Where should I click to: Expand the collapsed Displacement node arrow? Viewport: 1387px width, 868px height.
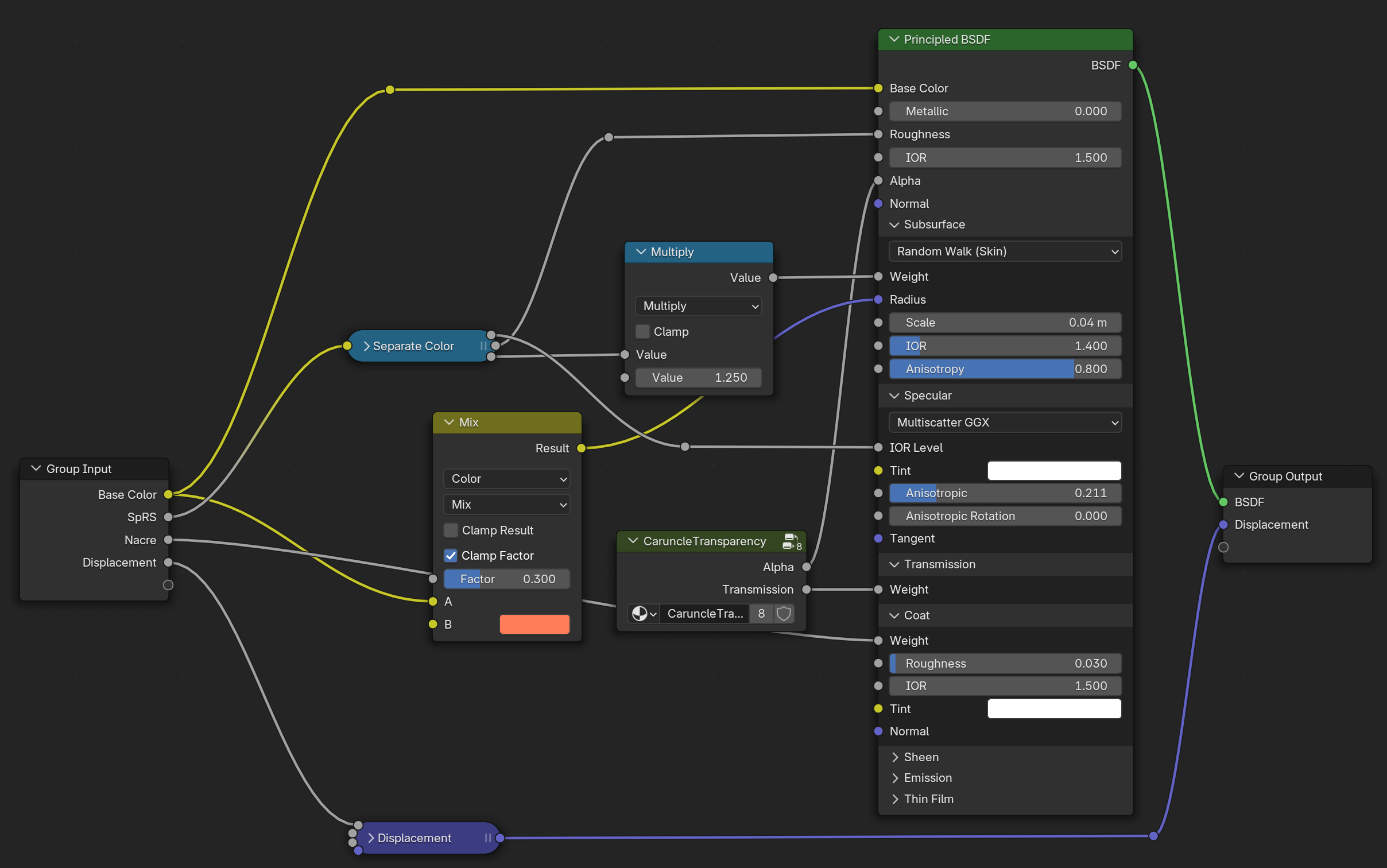click(x=371, y=838)
